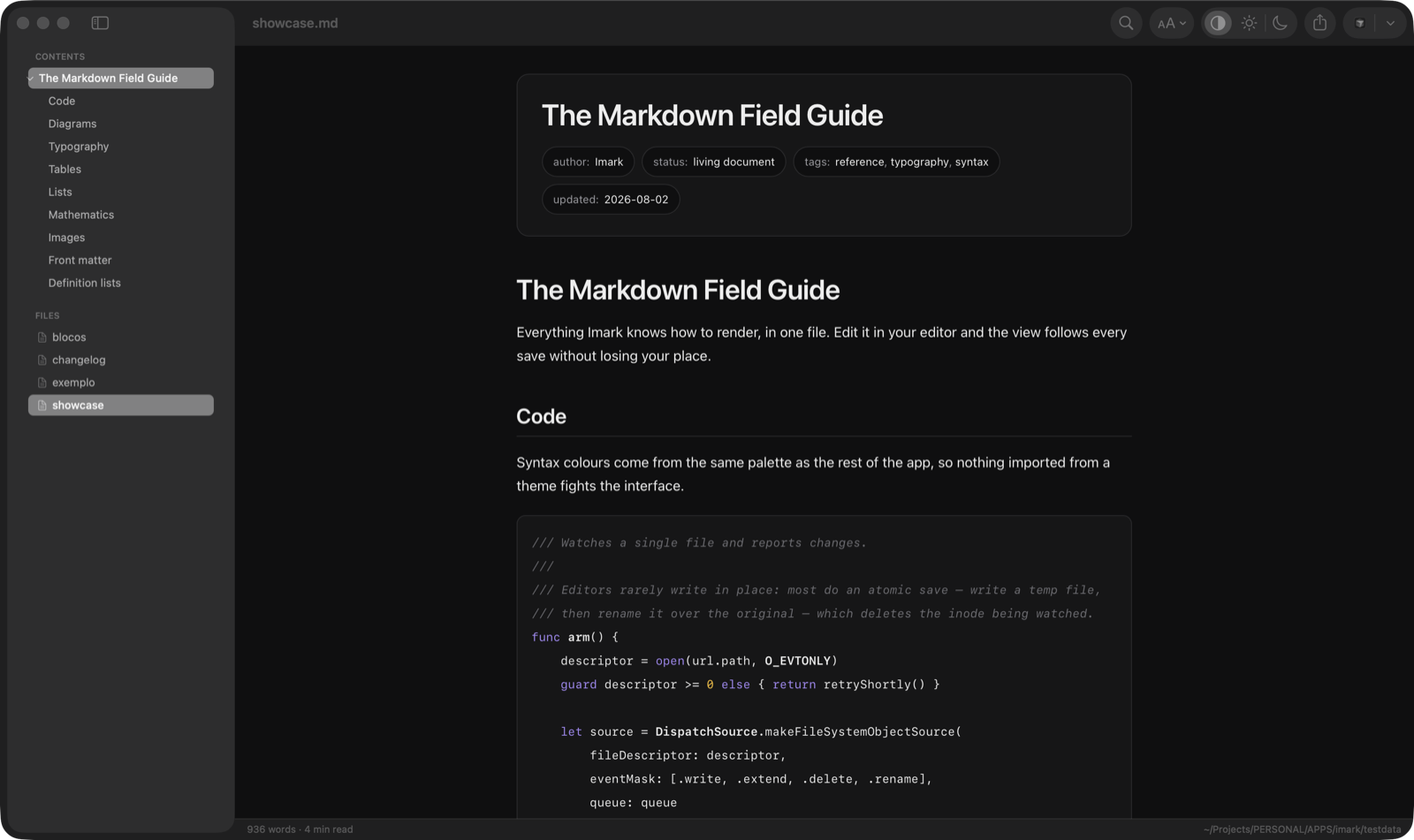
Task: Click the 'let source = DispatchSource' code line
Action: (761, 731)
